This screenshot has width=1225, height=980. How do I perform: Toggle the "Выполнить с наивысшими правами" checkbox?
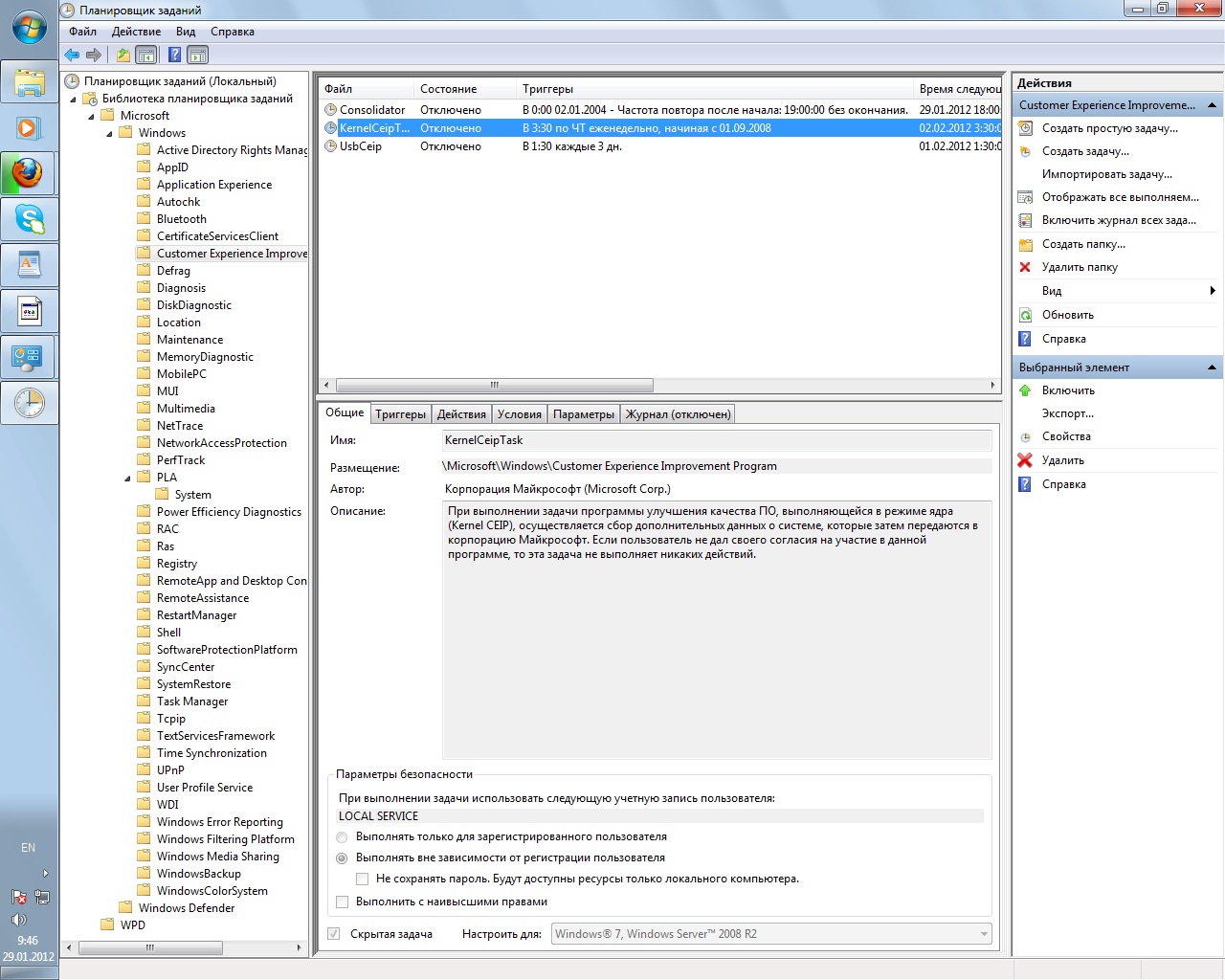[x=342, y=902]
